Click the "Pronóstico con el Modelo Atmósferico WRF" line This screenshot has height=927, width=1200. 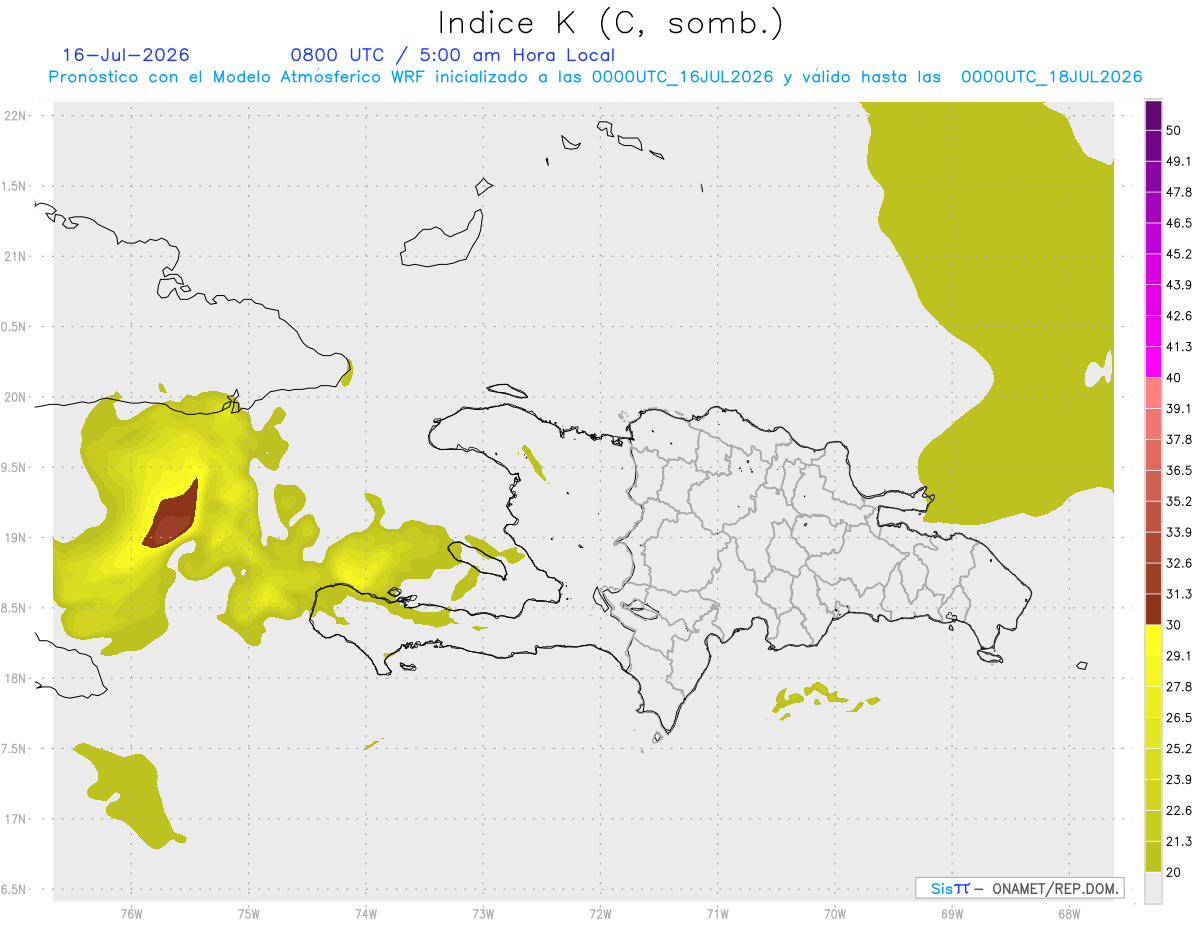(595, 77)
